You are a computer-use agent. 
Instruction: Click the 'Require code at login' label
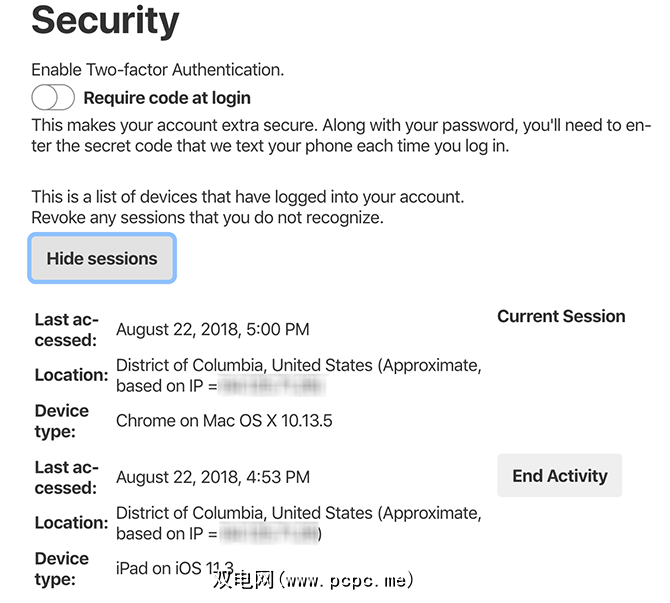tap(167, 98)
